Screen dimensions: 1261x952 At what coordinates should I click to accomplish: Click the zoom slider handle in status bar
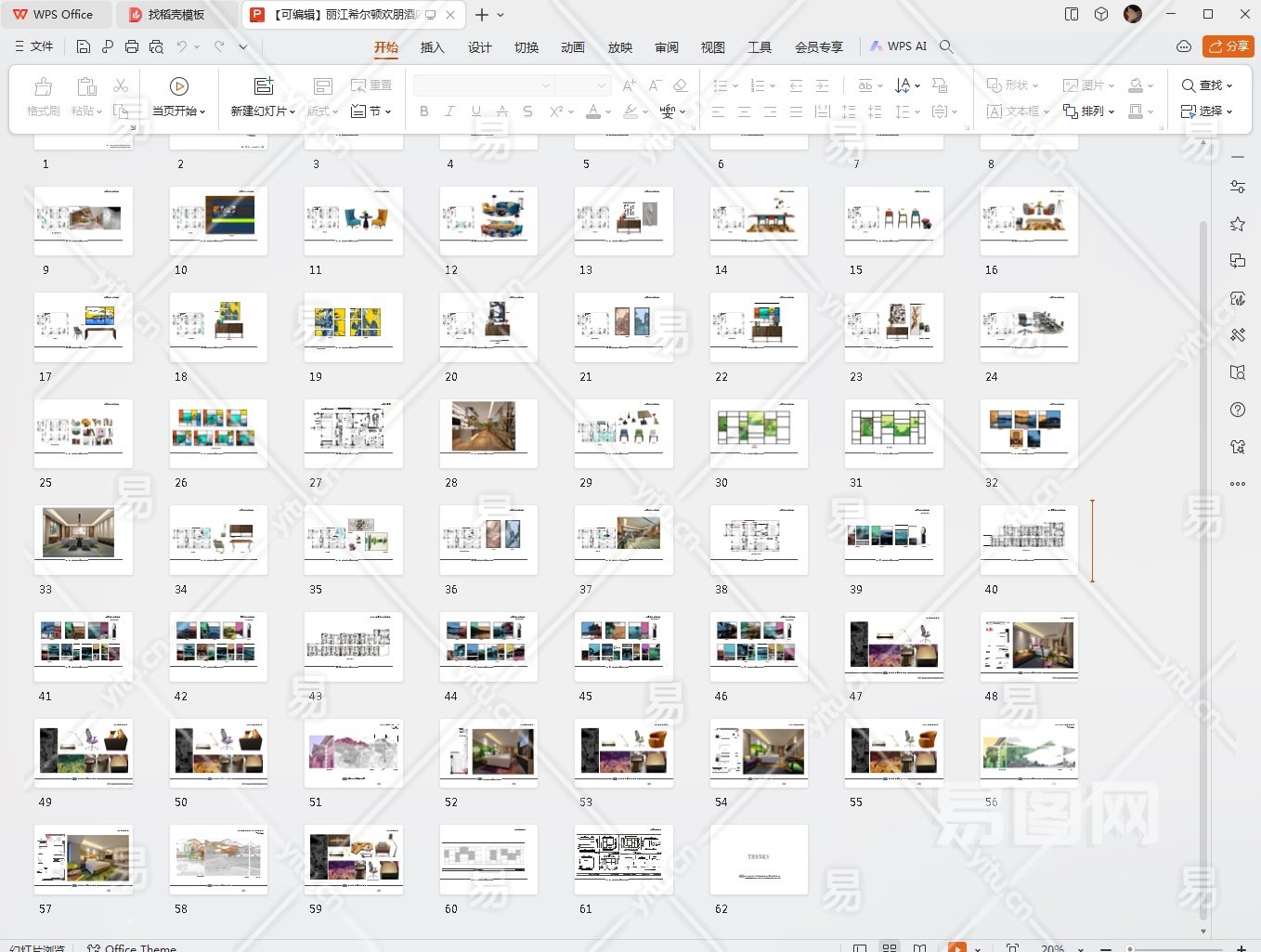[x=1130, y=948]
